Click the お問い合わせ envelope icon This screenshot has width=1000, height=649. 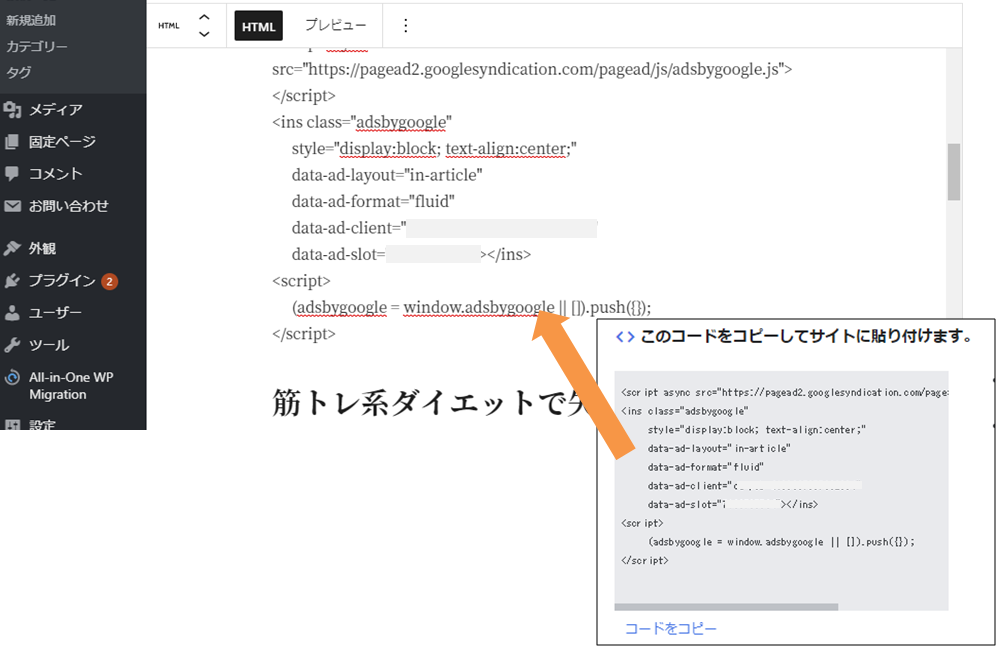point(12,206)
